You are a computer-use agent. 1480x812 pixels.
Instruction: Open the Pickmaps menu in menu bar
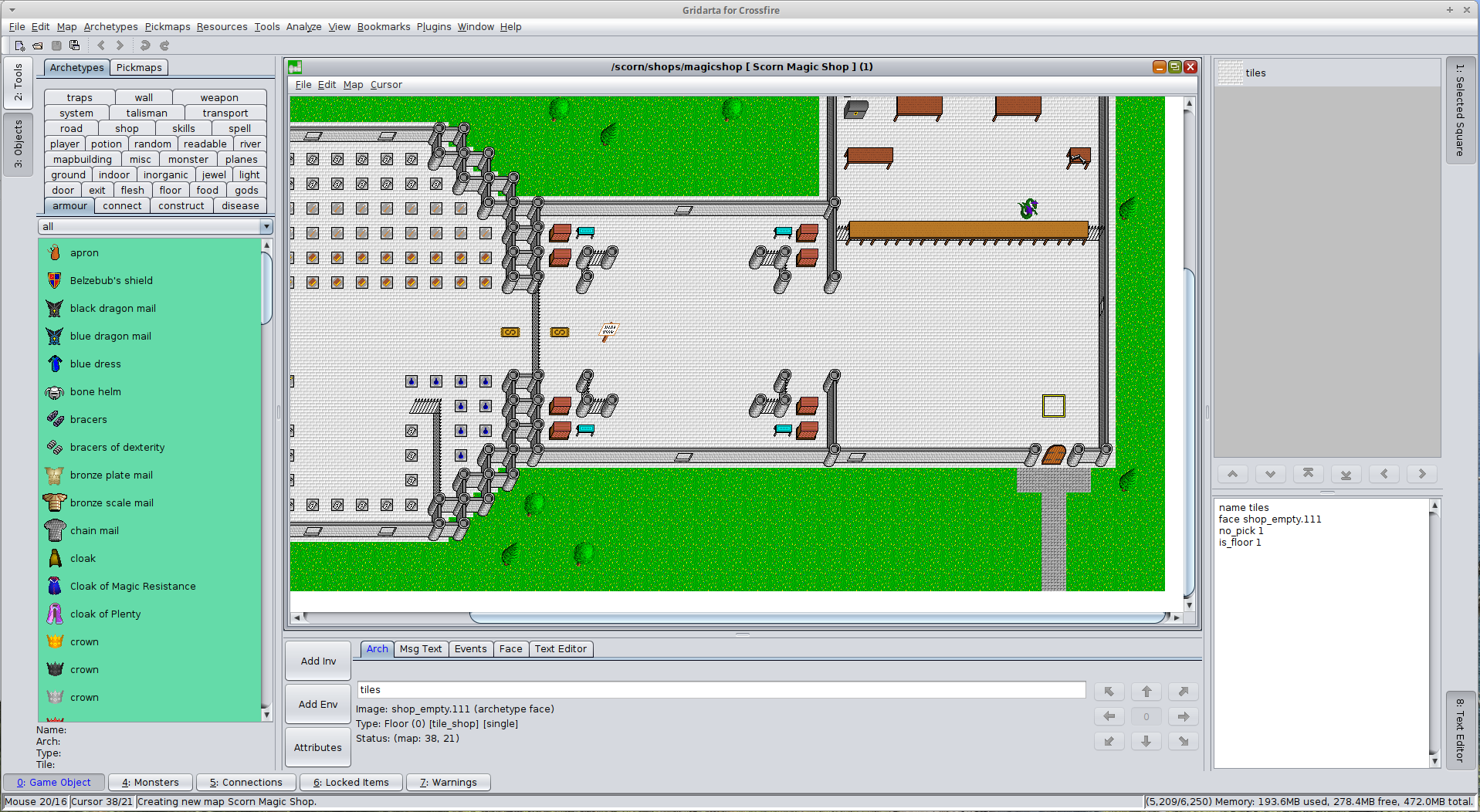167,26
